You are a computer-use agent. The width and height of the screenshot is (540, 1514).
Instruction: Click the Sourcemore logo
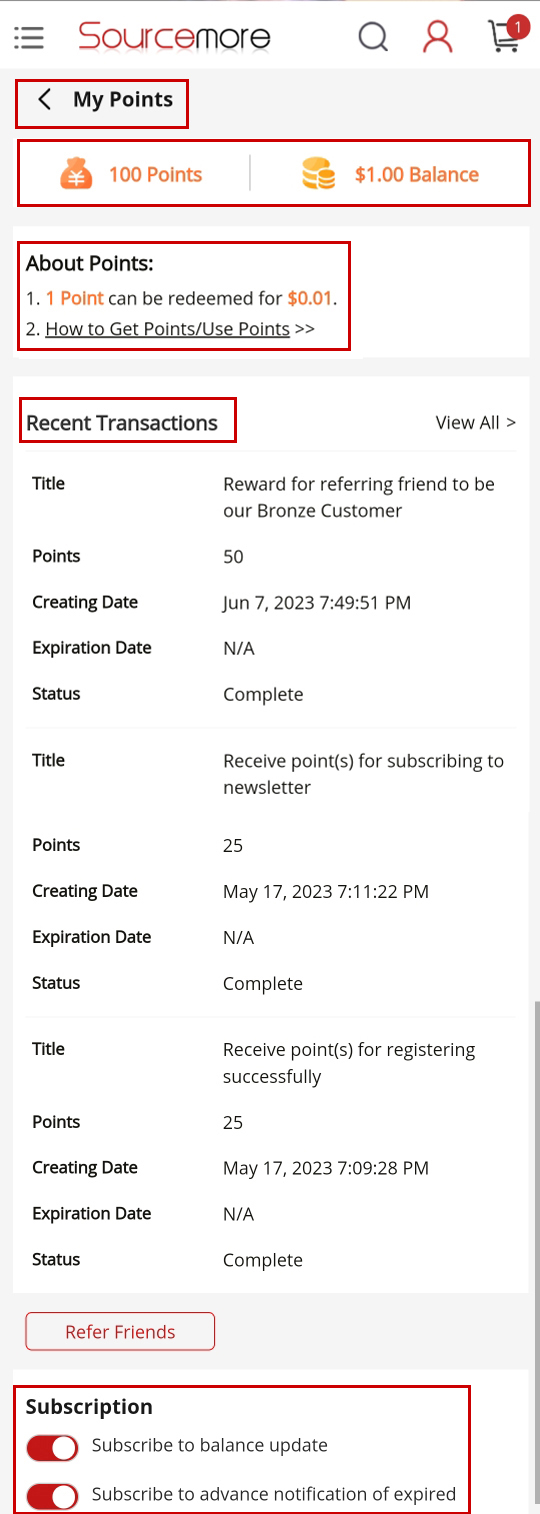(175, 37)
